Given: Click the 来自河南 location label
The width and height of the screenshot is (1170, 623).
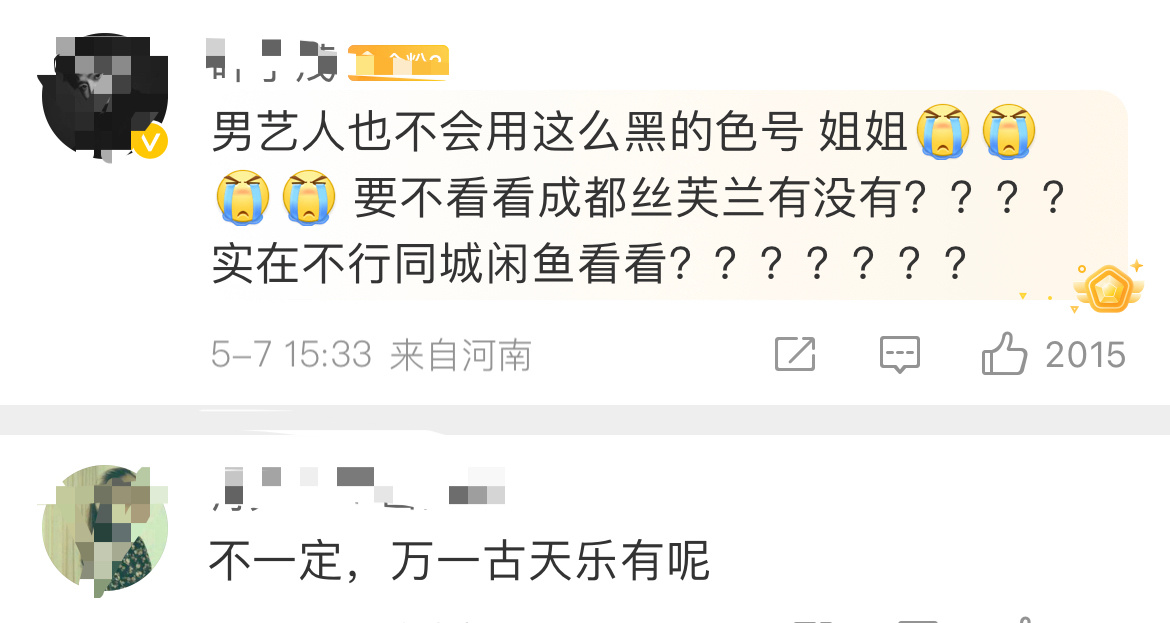Looking at the screenshot, I should 460,355.
